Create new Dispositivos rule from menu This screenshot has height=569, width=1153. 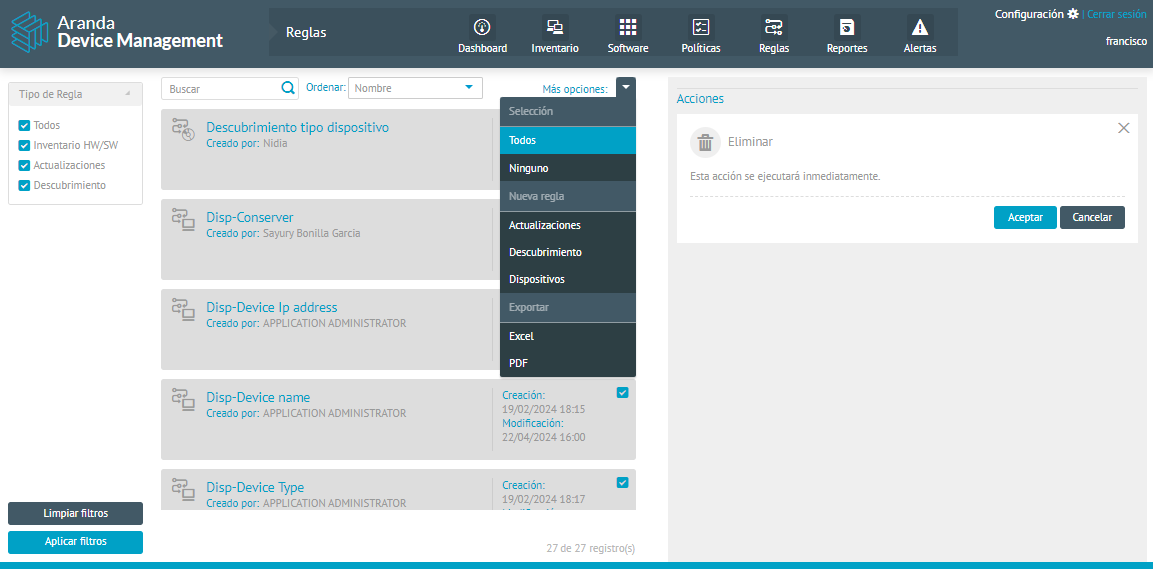pyautogui.click(x=568, y=279)
